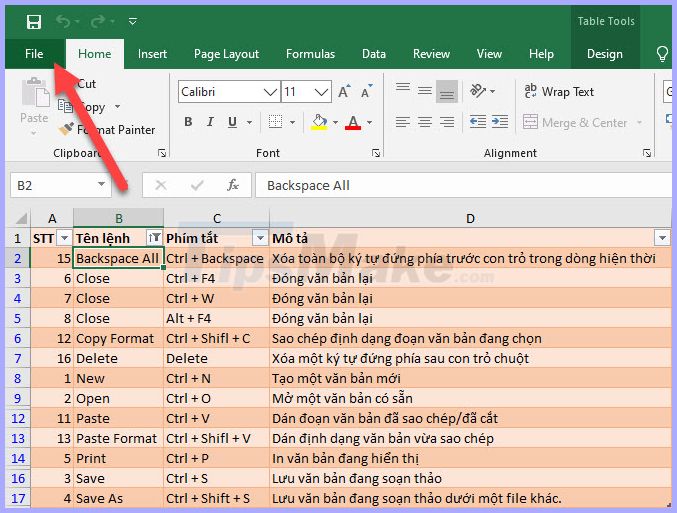677x513 pixels.
Task: Click the Decrease Font Size icon
Action: point(366,91)
